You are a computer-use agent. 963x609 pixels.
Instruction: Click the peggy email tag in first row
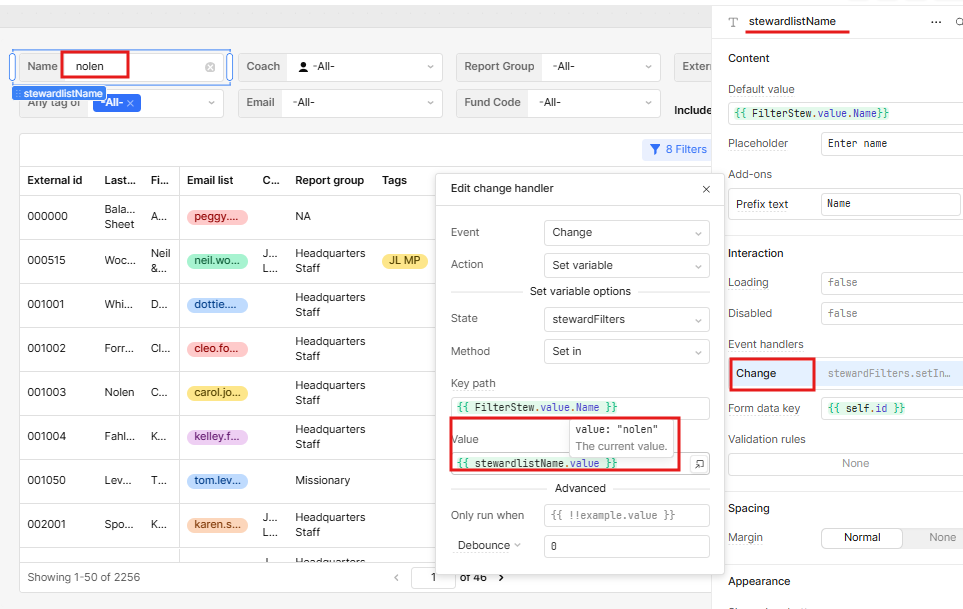pyautogui.click(x=216, y=217)
